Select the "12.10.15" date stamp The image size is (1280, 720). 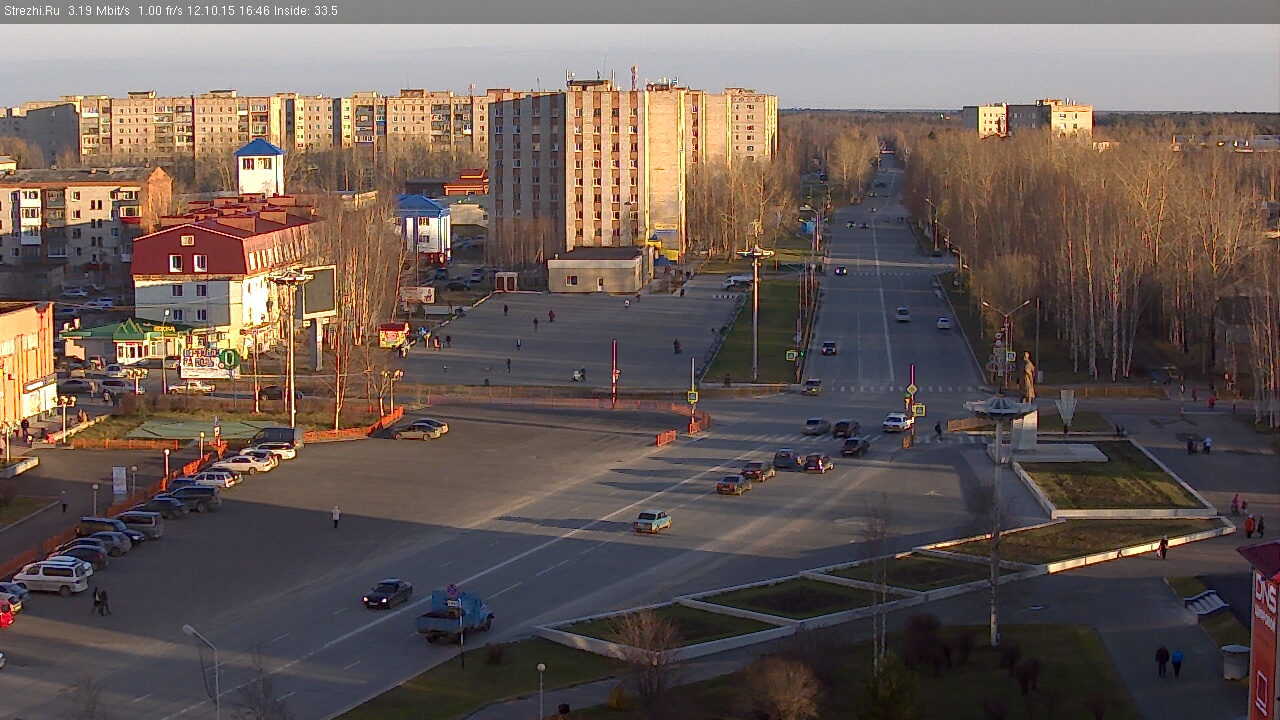[209, 11]
